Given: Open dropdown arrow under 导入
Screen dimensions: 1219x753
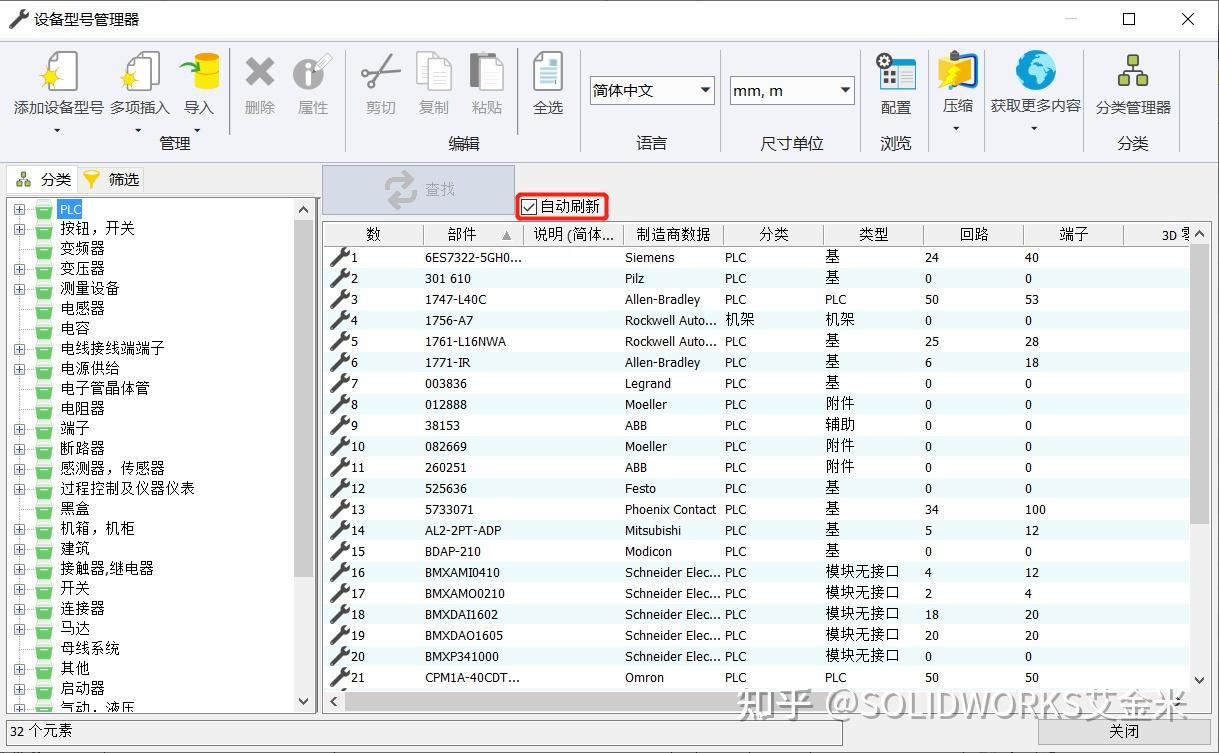Looking at the screenshot, I should (x=197, y=130).
